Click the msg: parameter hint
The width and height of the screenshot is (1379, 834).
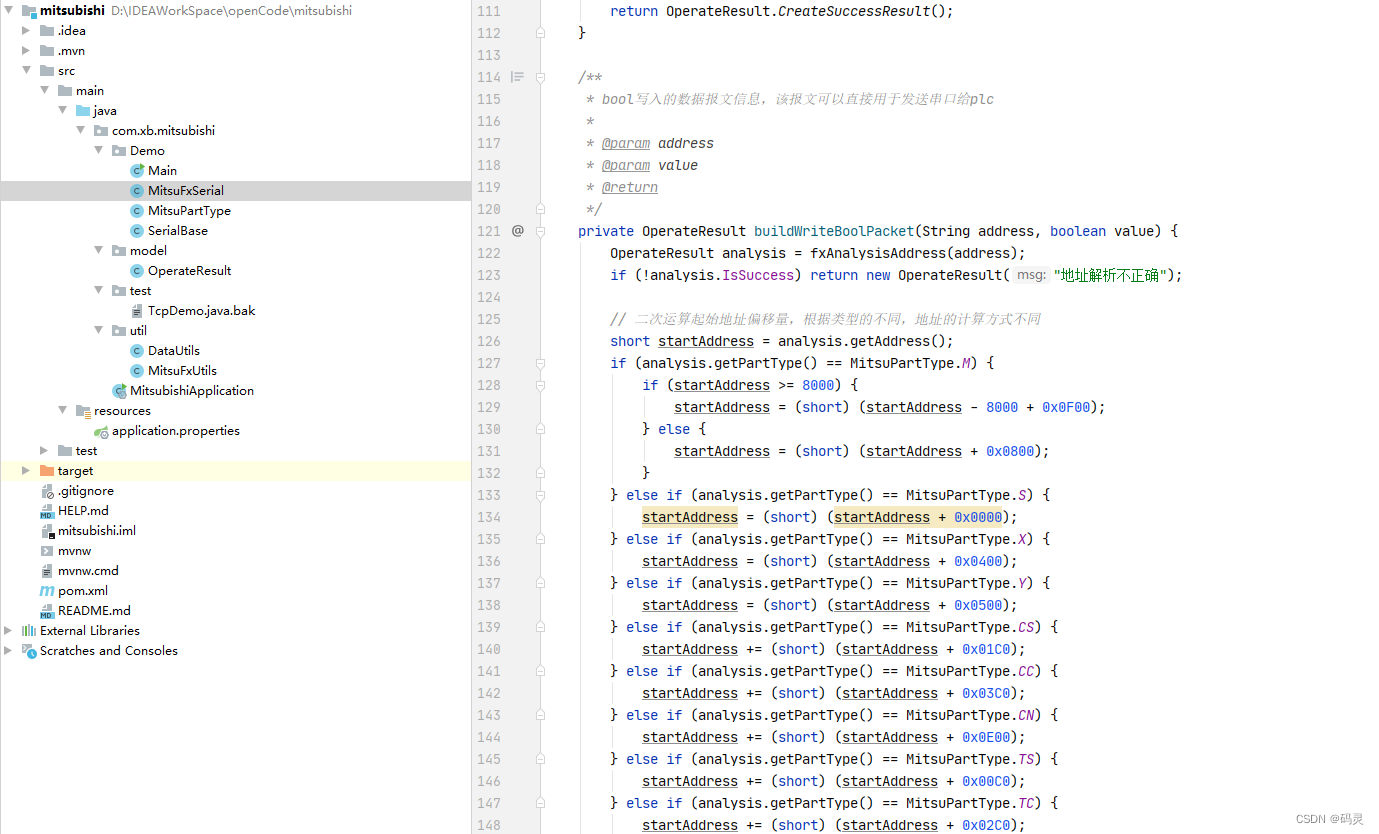tap(1031, 275)
